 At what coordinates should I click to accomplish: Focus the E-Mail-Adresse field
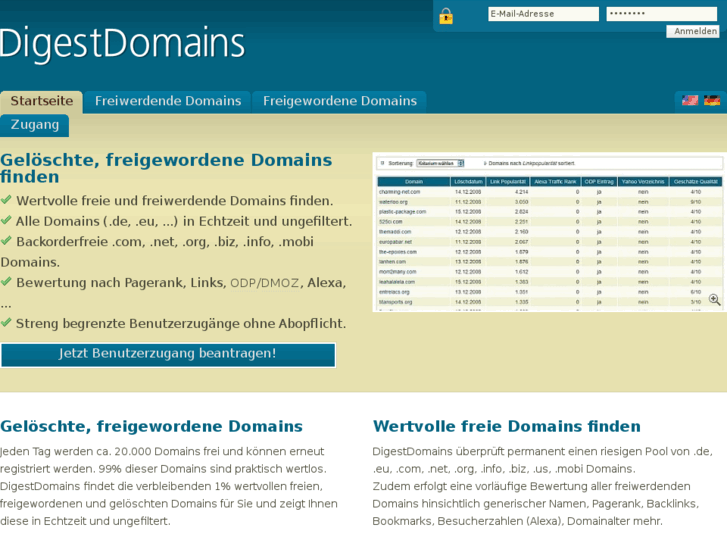543,14
